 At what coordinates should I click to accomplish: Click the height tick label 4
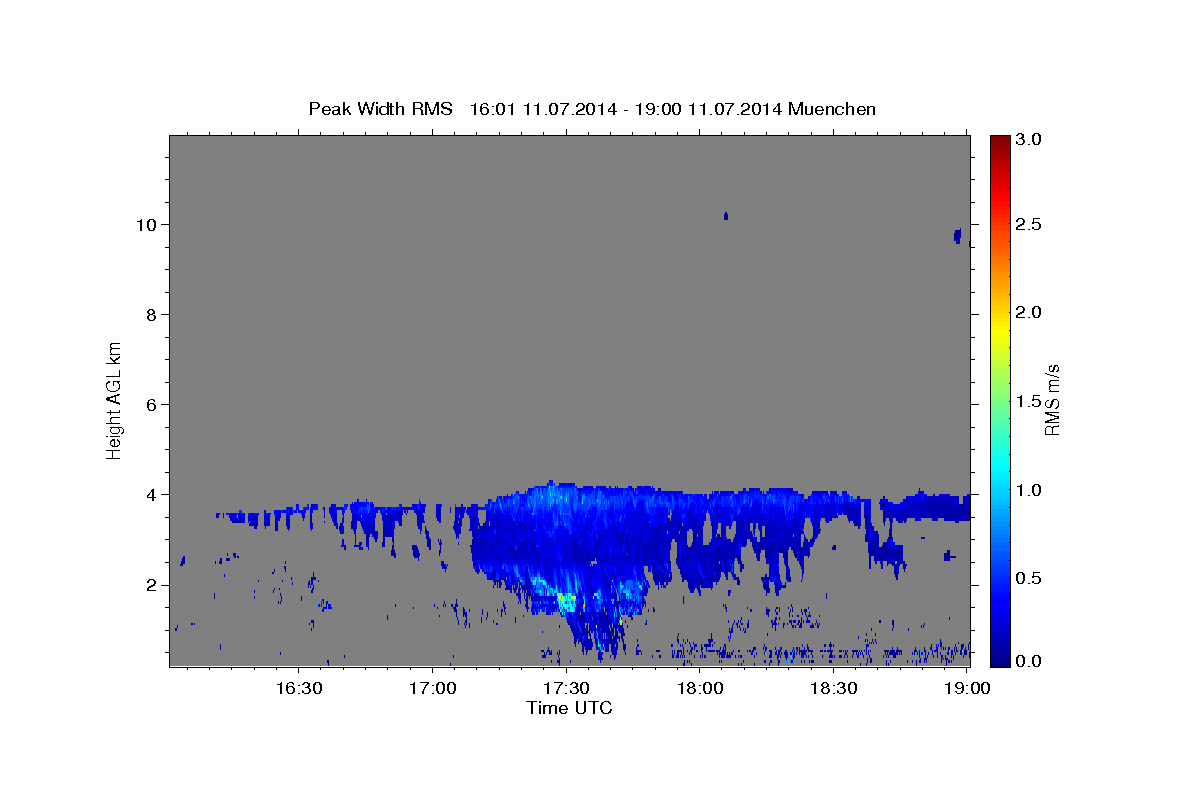(150, 495)
